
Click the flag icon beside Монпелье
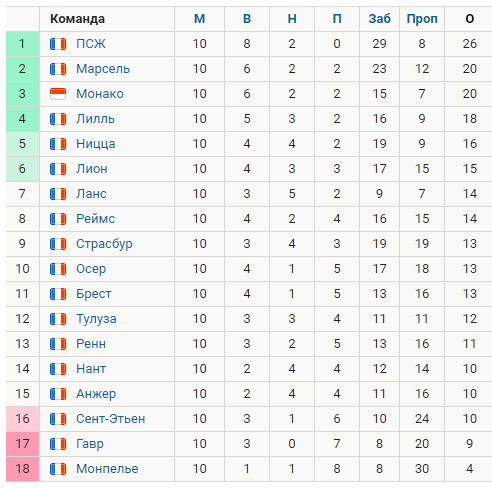coord(58,469)
